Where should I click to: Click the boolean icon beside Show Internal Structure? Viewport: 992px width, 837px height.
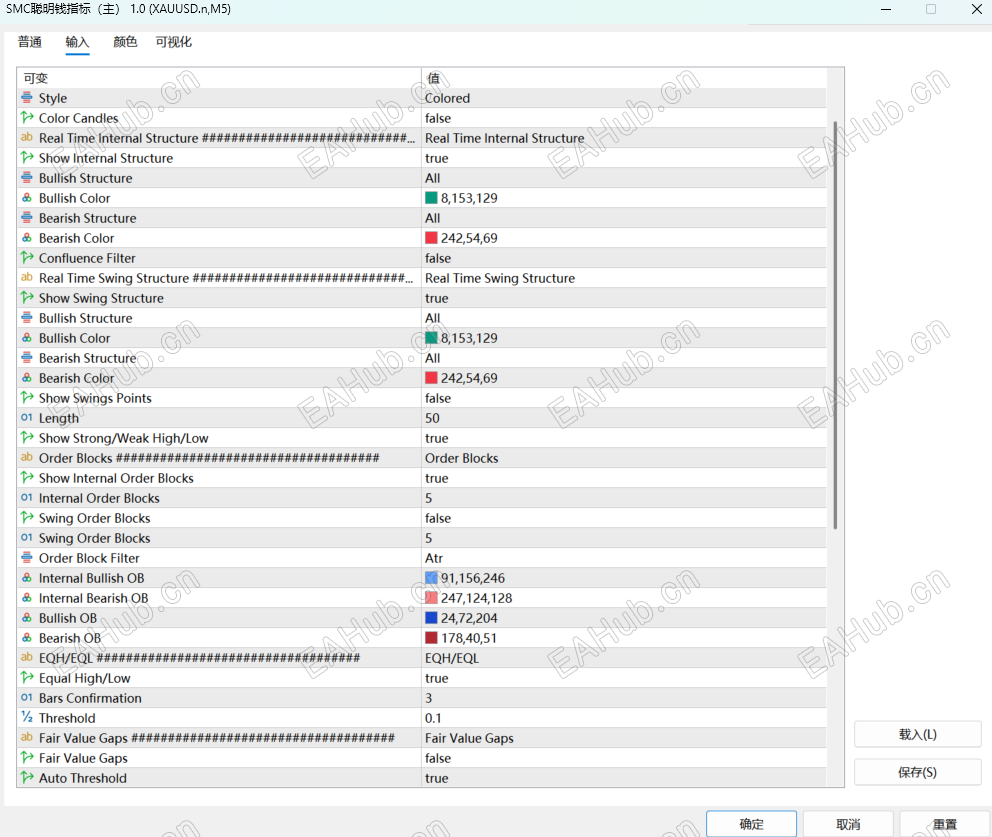[x=27, y=158]
